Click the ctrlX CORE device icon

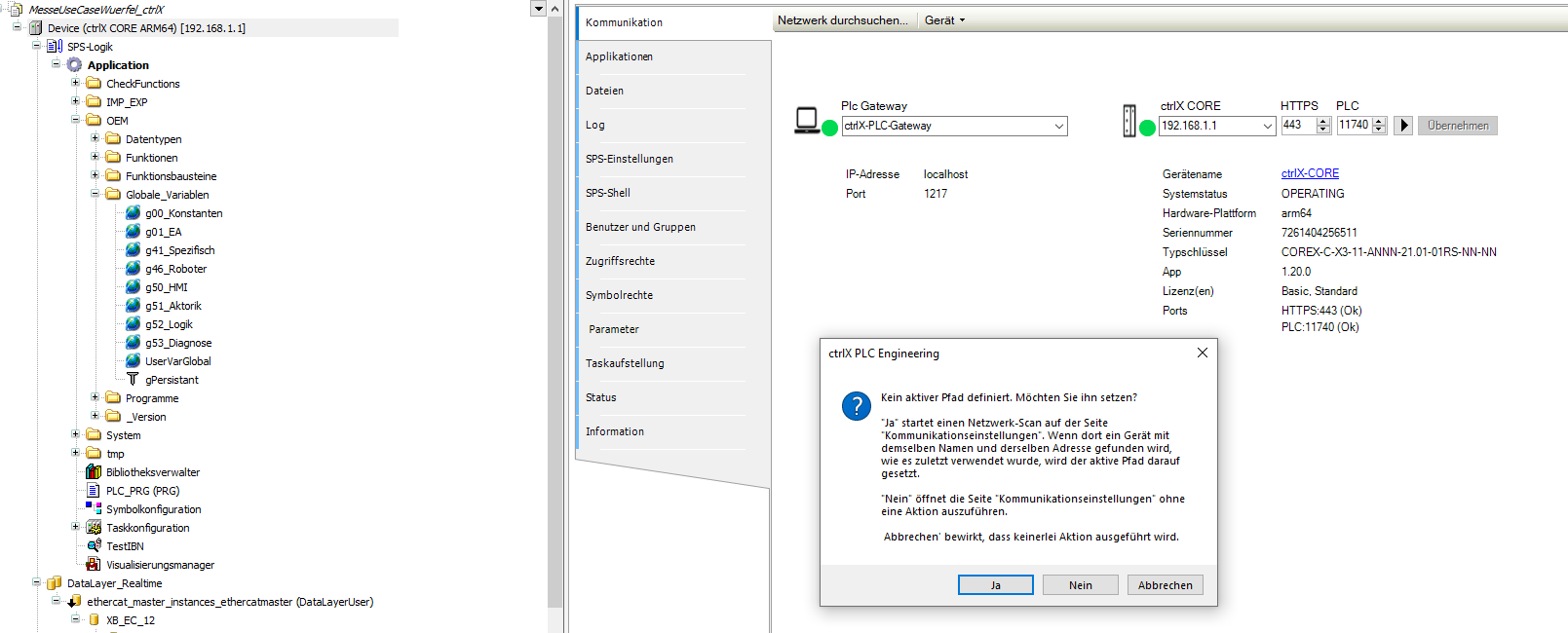tap(1129, 122)
